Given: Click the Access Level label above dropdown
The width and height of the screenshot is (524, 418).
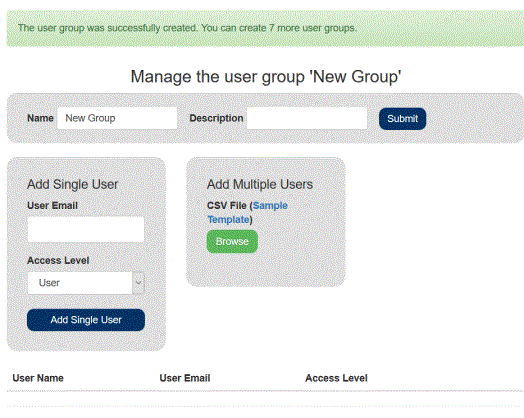Looking at the screenshot, I should (58, 260).
